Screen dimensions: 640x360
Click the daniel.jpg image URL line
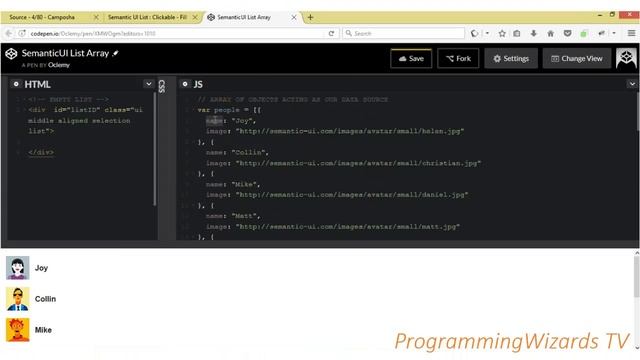tap(337, 195)
